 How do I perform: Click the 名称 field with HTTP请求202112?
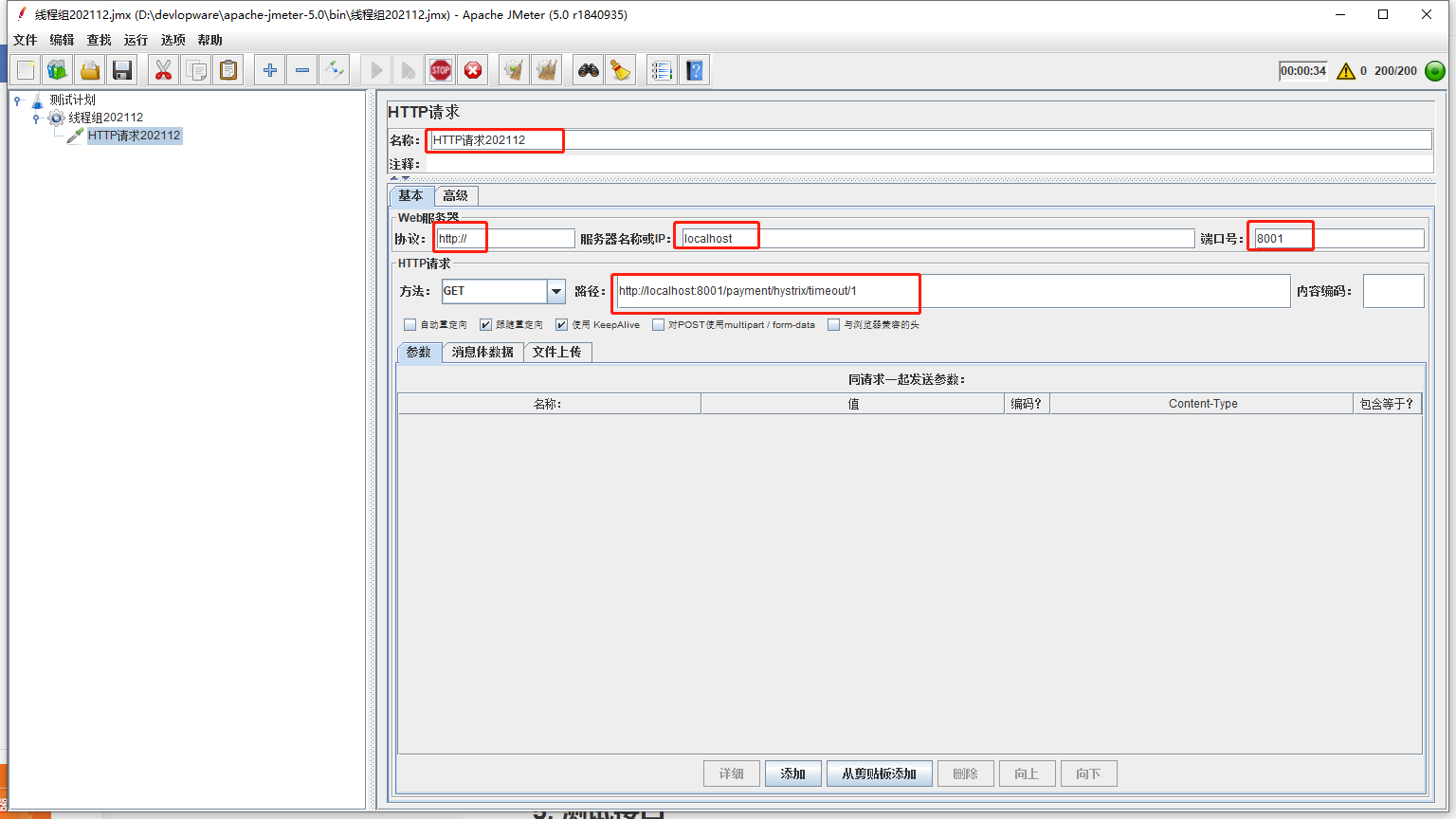(929, 140)
